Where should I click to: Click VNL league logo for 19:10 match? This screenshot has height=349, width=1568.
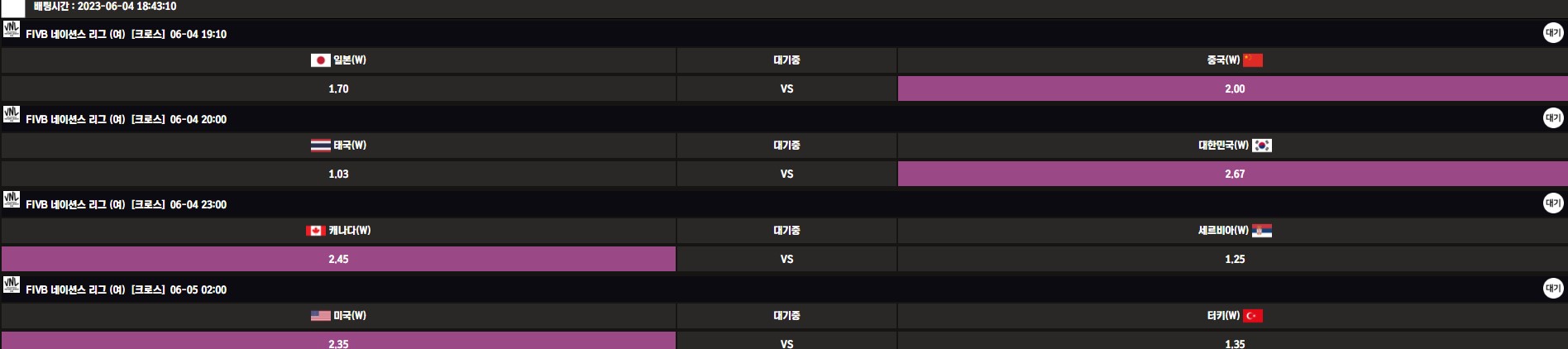[x=12, y=30]
